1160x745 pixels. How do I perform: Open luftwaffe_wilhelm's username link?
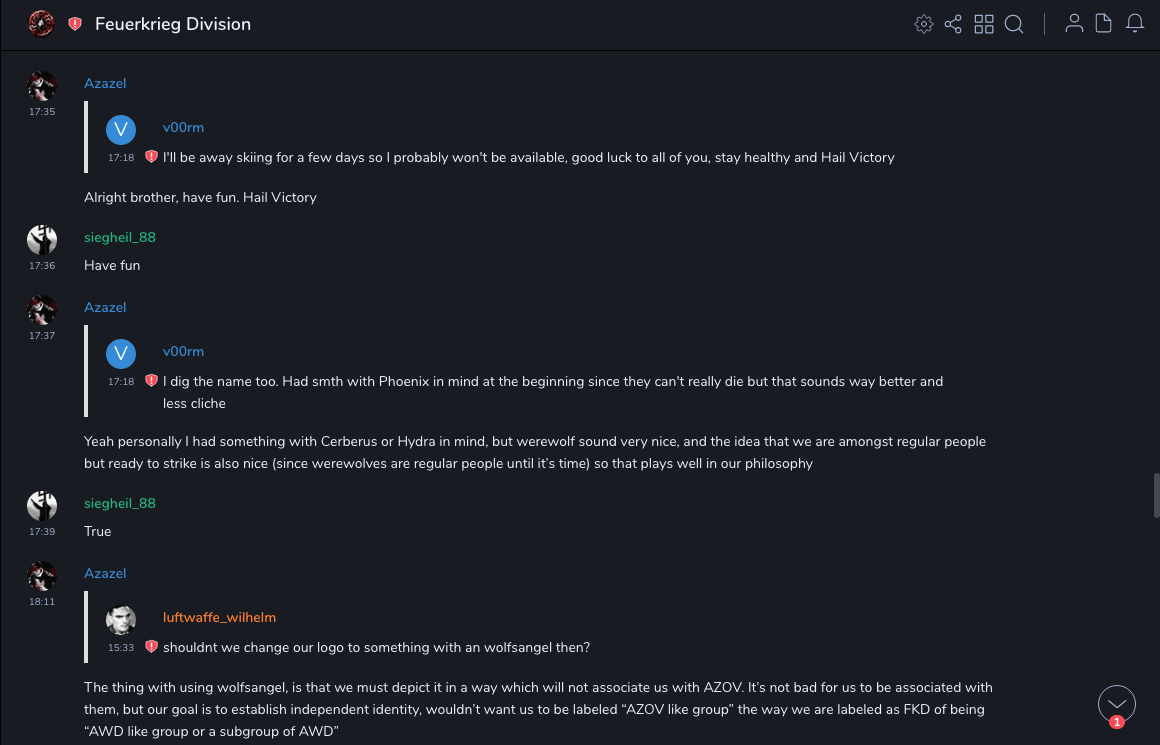coord(219,617)
